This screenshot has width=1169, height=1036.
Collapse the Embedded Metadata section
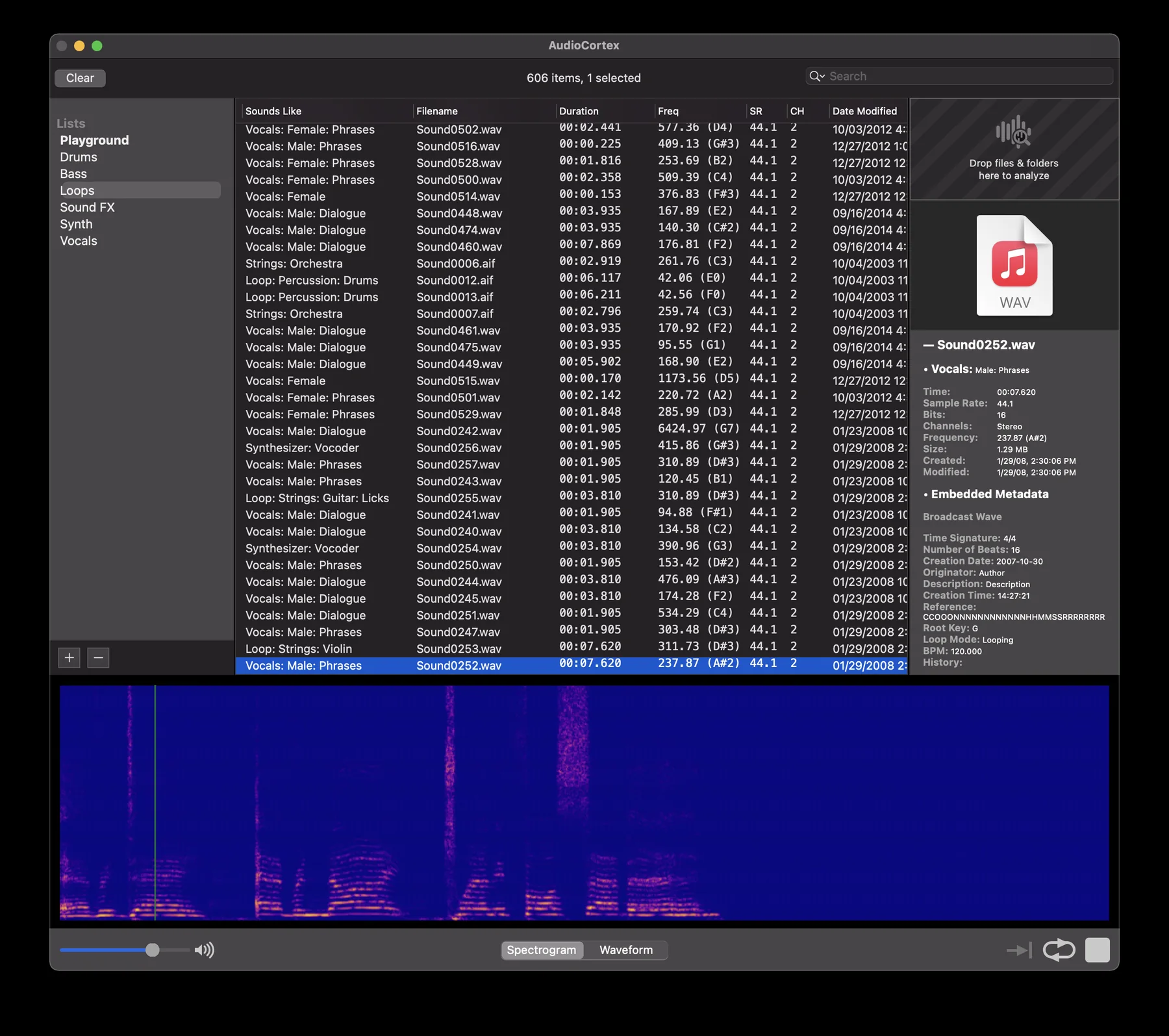[x=925, y=495]
